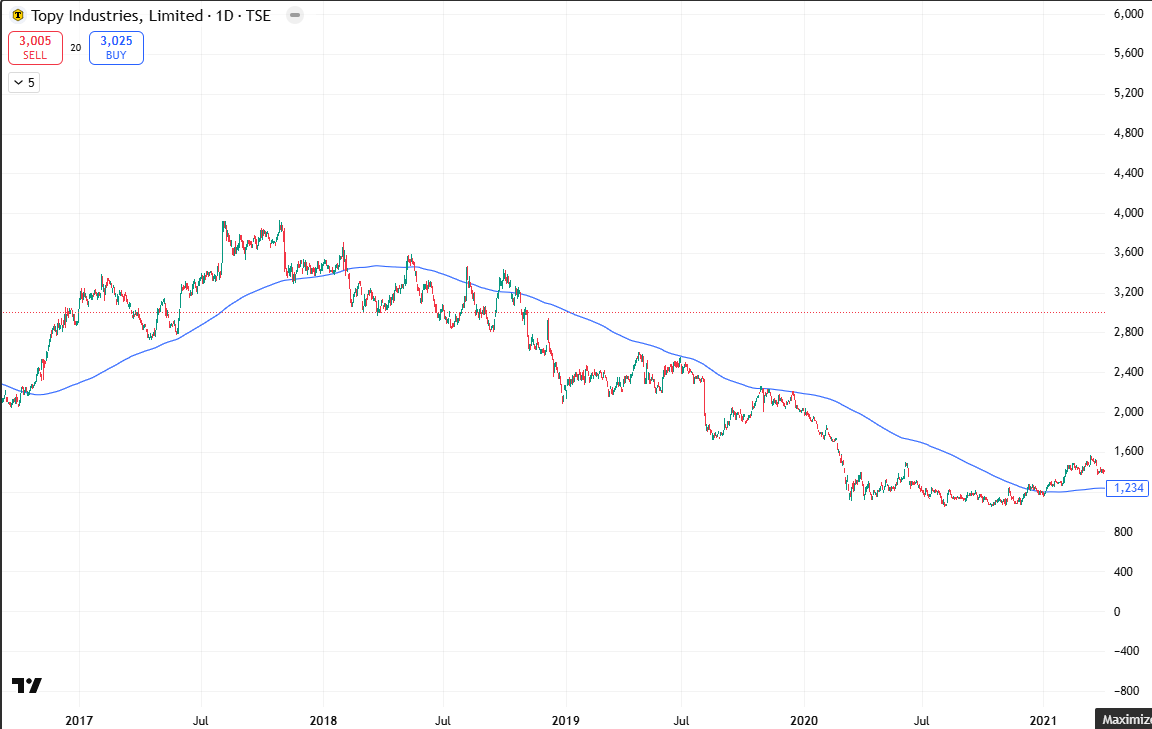
Task: Click the 5,200 price scale label
Action: coord(1128,93)
